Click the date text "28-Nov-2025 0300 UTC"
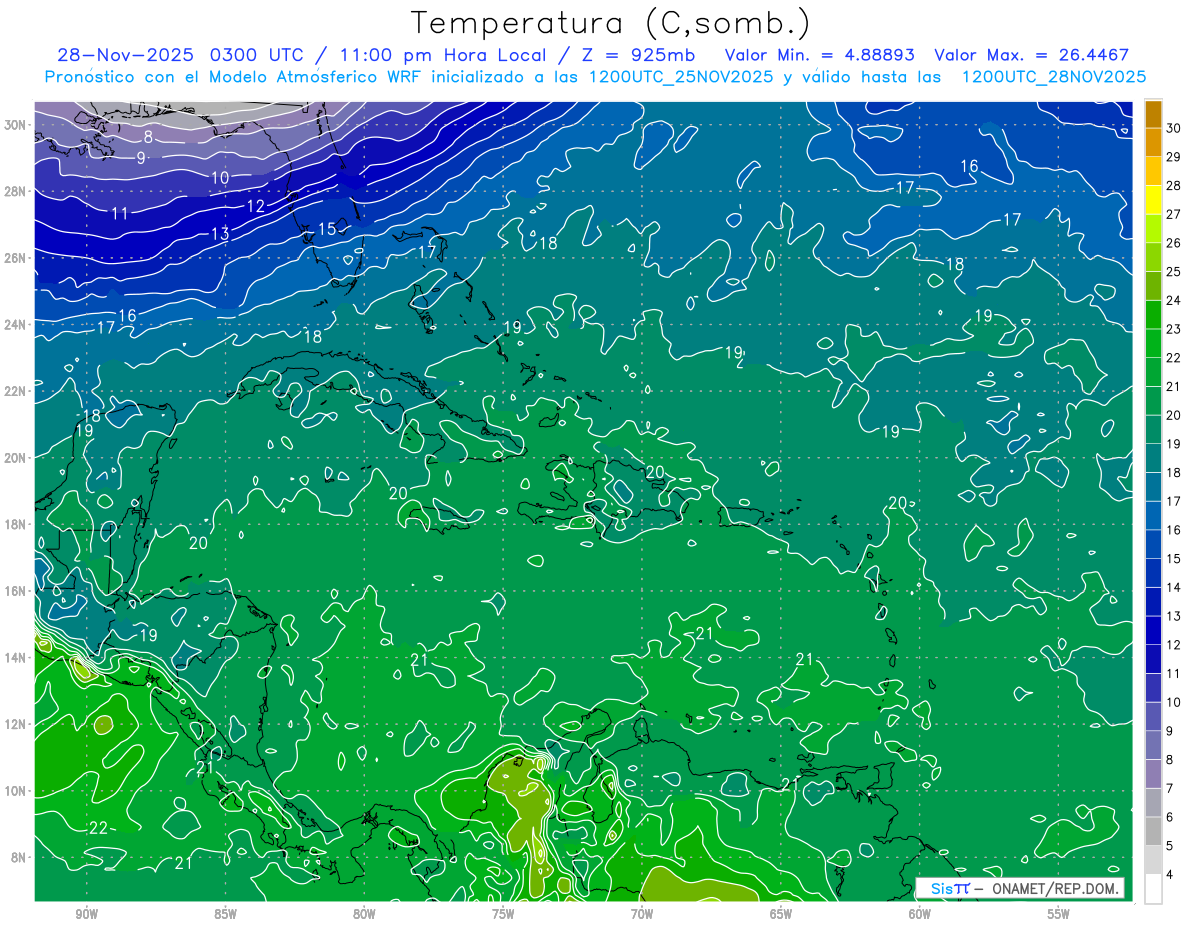Viewport: 1200px width, 927px height. tap(184, 55)
